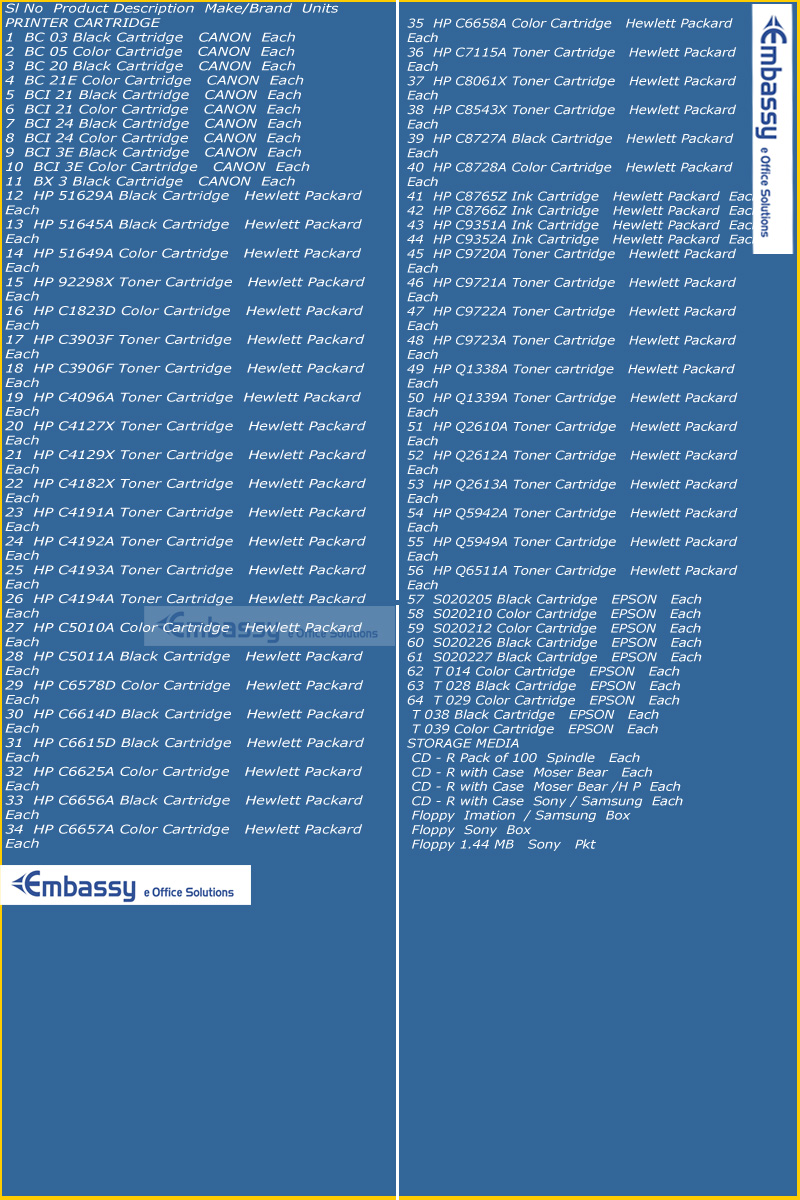Select row 'Floppy Sony Box'

point(471,830)
